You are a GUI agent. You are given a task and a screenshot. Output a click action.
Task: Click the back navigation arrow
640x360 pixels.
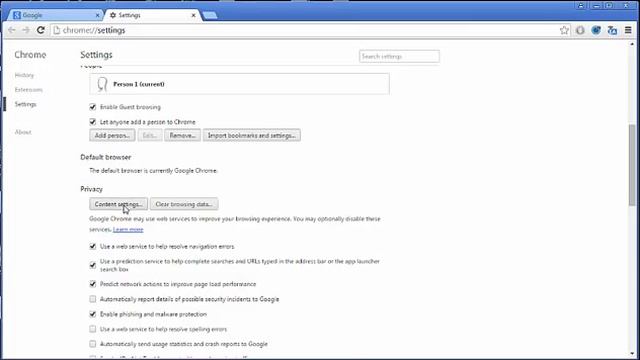click(x=11, y=30)
